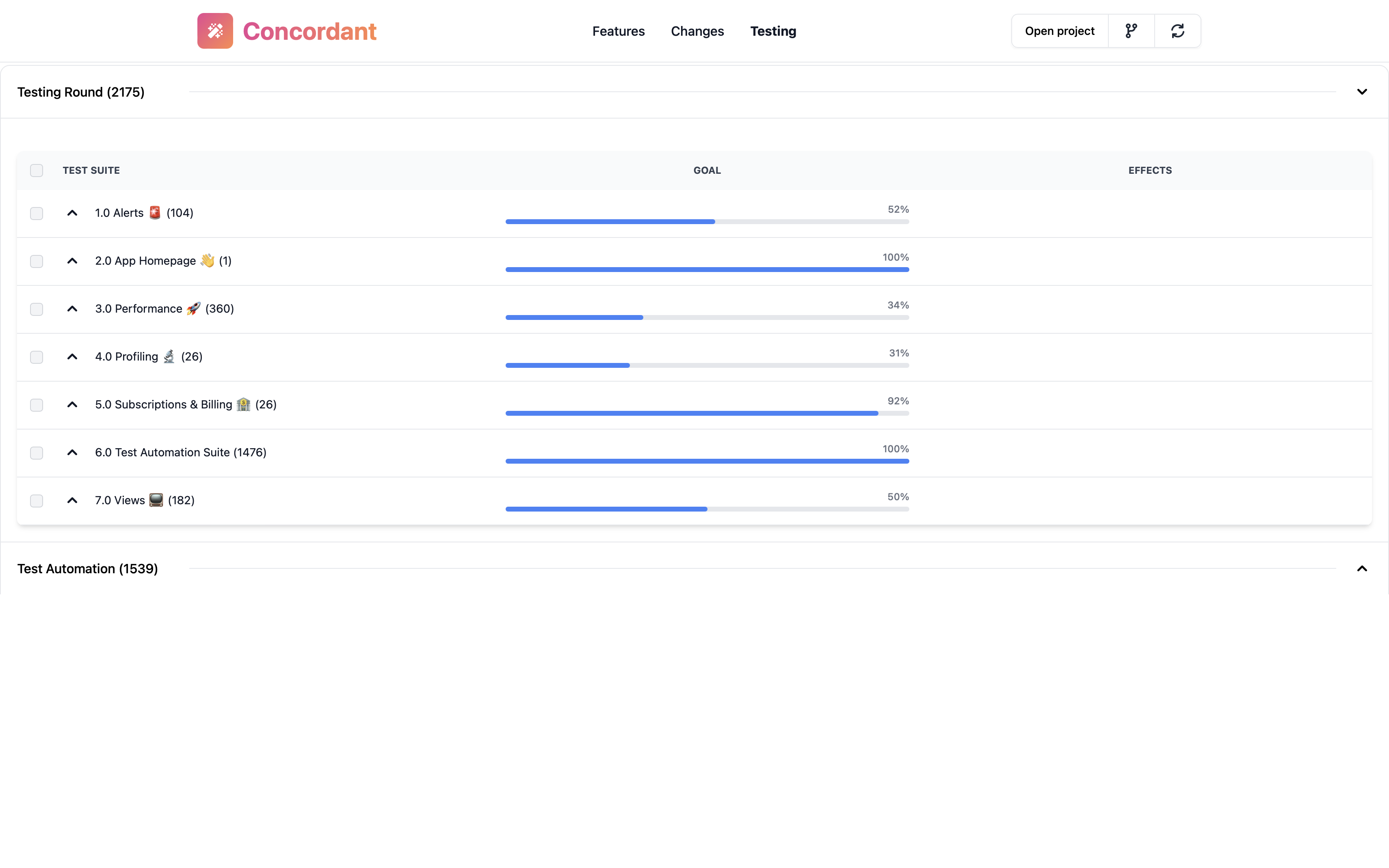Click the Test Automation (1539) heading
This screenshot has height=868, width=1389.
coord(87,568)
